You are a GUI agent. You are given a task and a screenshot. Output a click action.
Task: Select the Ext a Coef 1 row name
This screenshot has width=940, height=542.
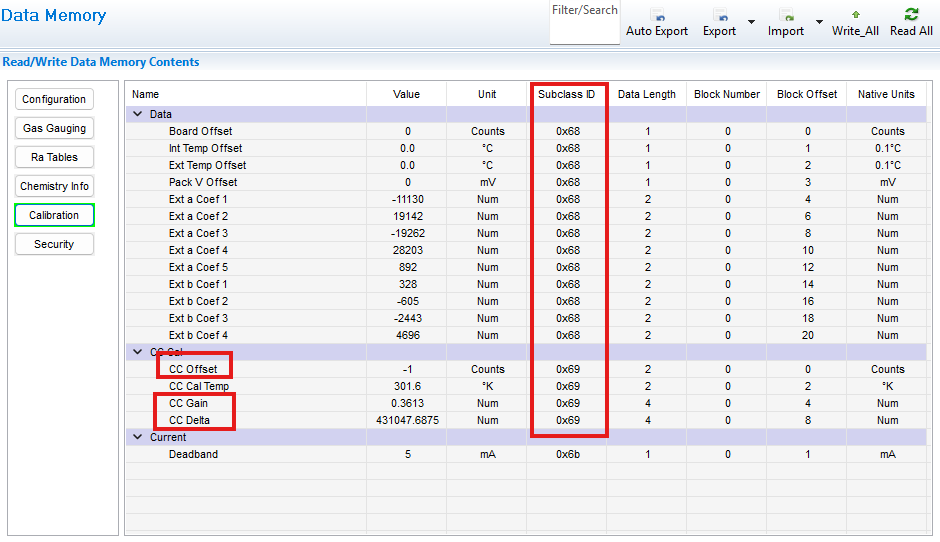pyautogui.click(x=198, y=199)
